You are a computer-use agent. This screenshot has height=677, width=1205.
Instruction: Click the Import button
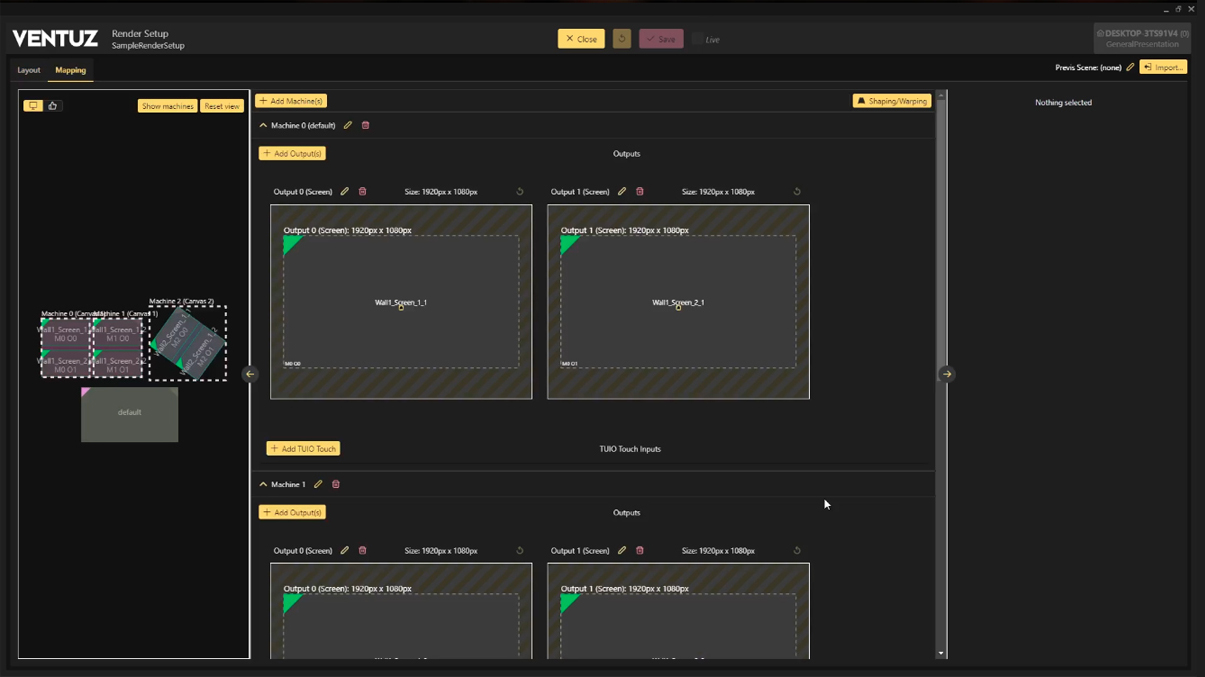coord(1163,67)
